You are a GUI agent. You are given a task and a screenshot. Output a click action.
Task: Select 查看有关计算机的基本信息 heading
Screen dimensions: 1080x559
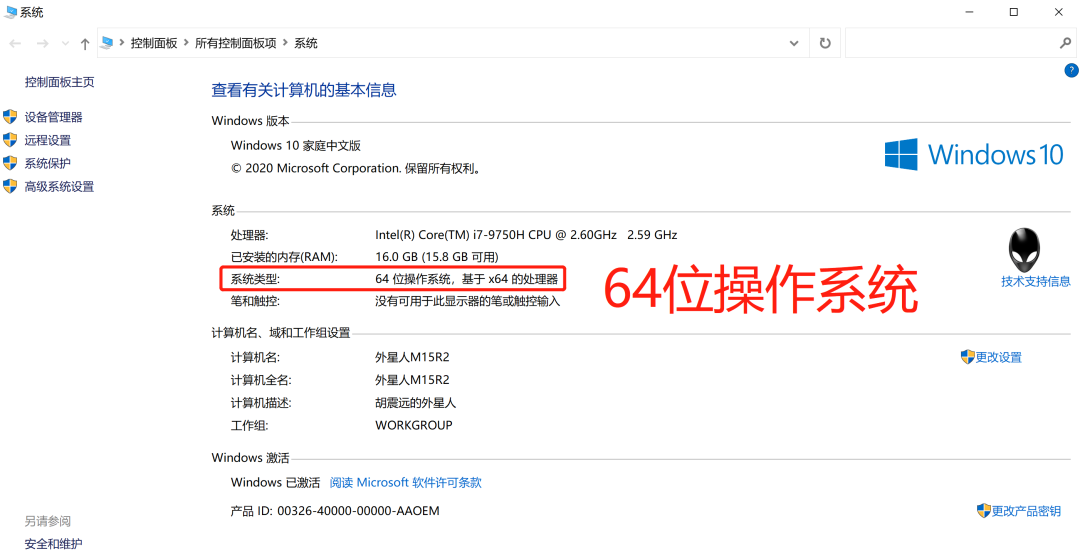click(304, 90)
